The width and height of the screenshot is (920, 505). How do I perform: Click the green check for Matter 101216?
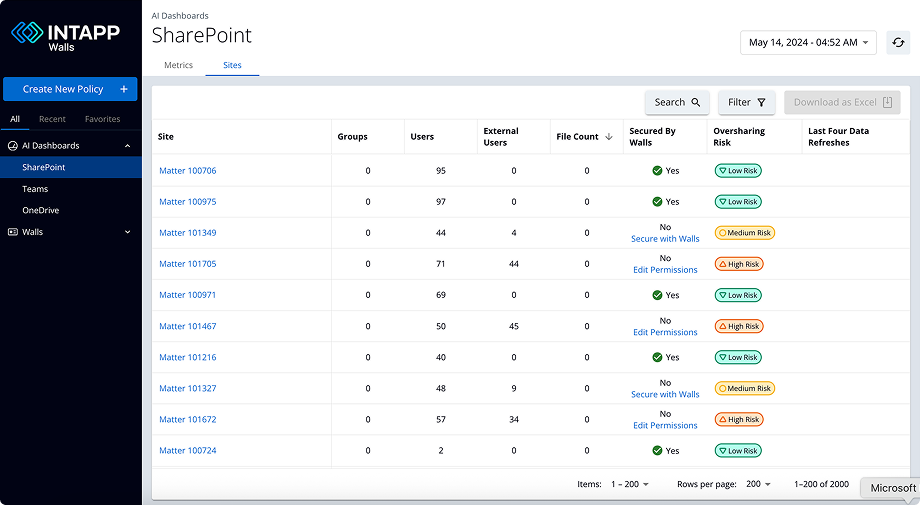click(x=657, y=357)
